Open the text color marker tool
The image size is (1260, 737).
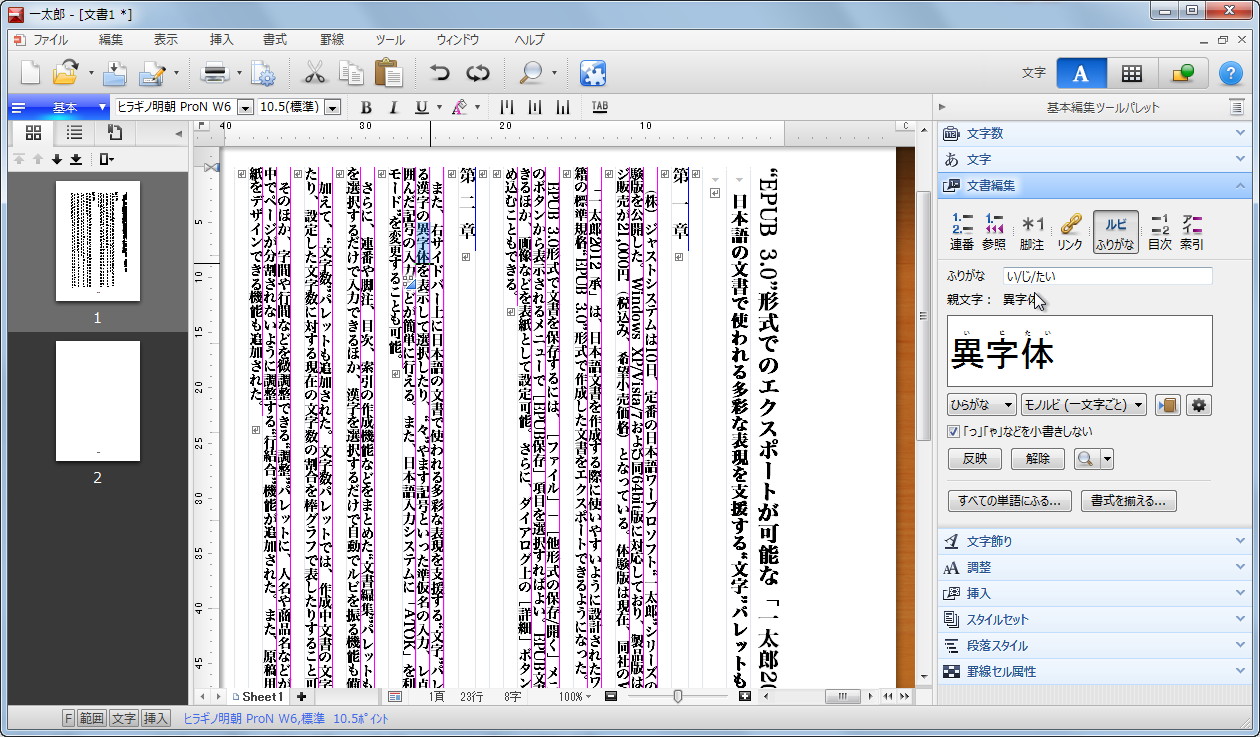pos(459,107)
